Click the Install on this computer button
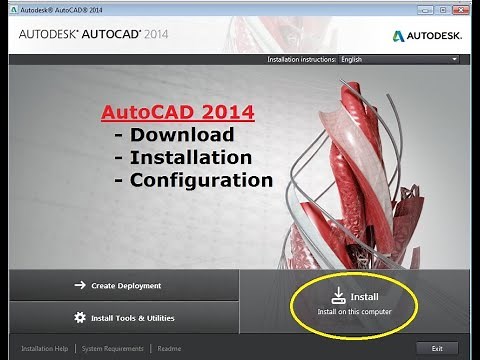The width and height of the screenshot is (480, 360). 354,302
